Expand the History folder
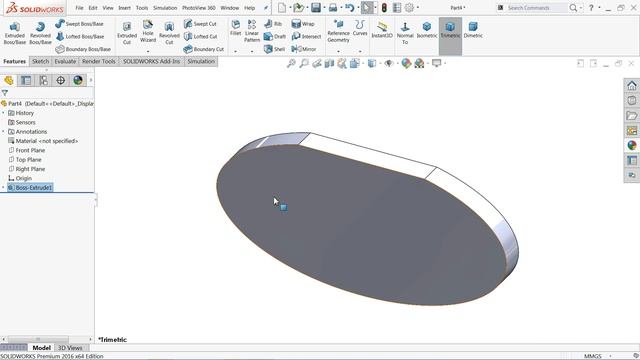 click(3, 113)
